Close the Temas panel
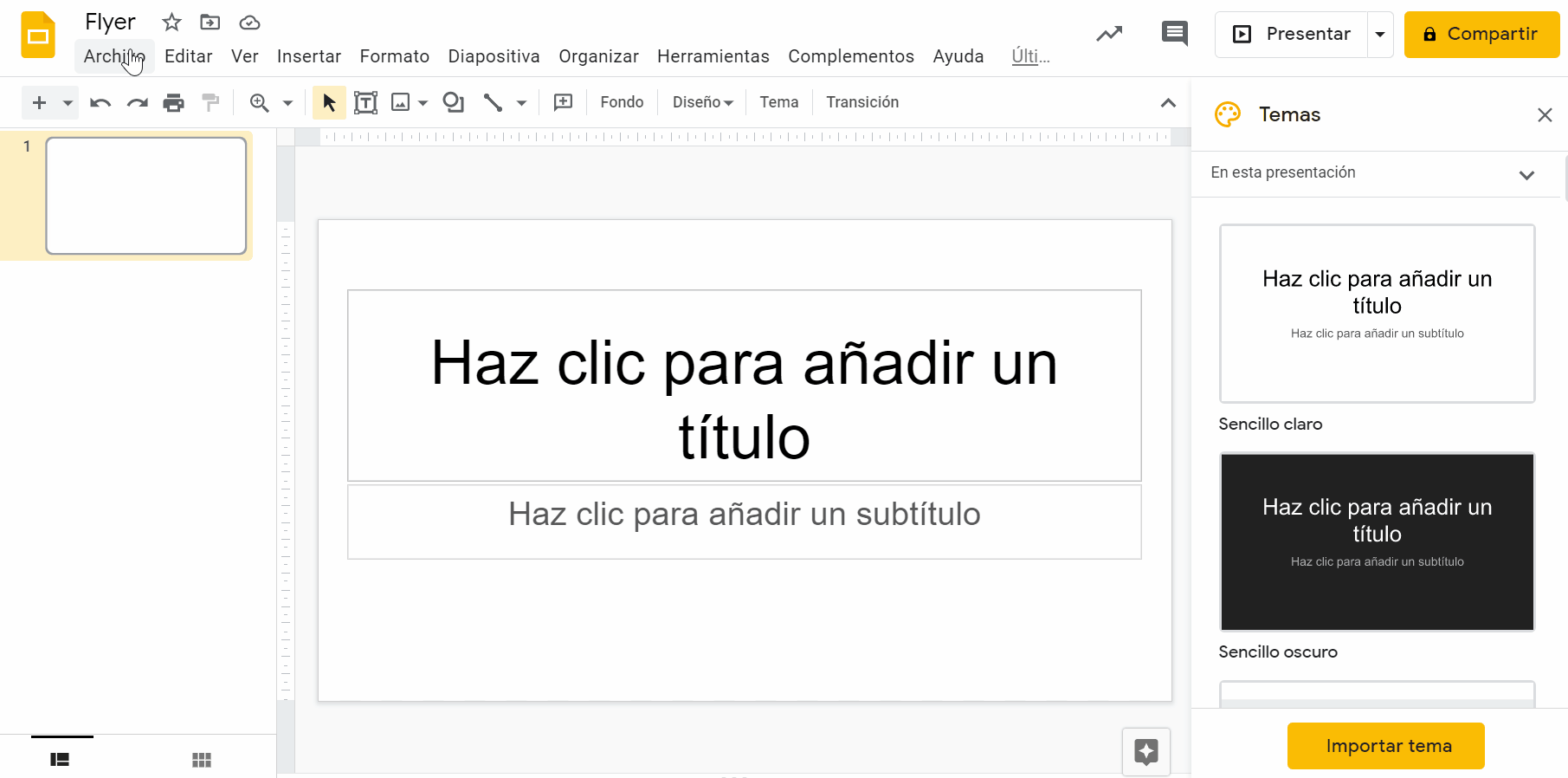This screenshot has height=778, width=1568. (1545, 115)
